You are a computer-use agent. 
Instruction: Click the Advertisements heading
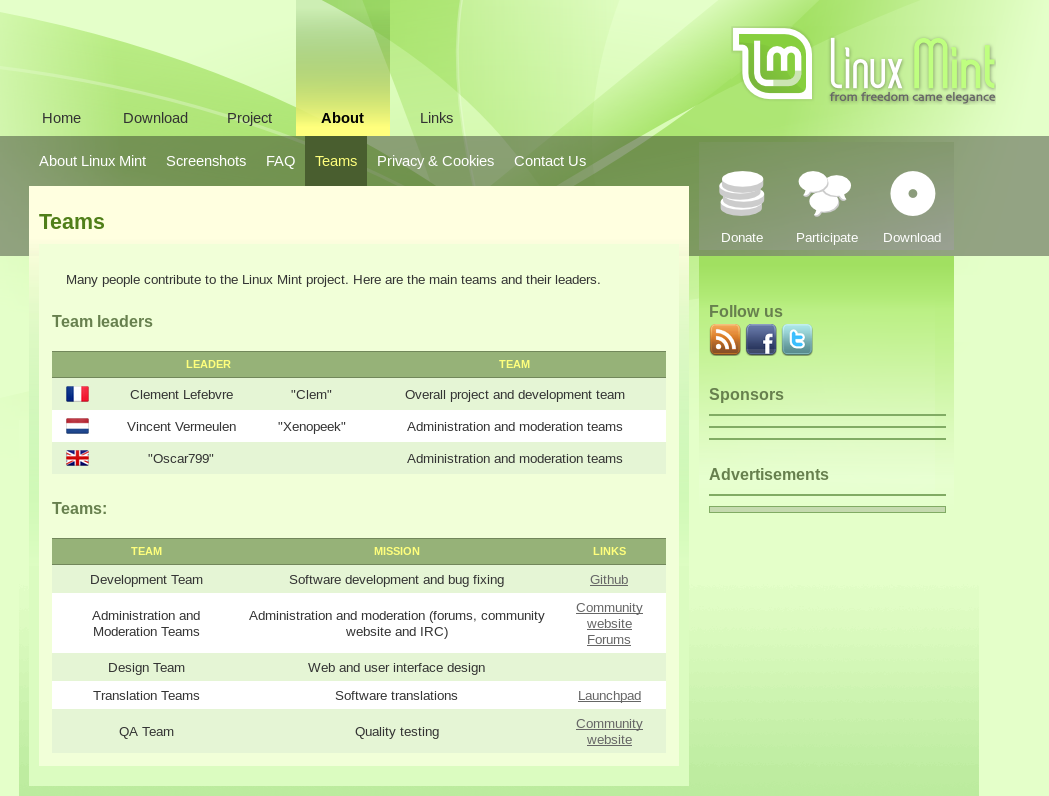(x=769, y=475)
